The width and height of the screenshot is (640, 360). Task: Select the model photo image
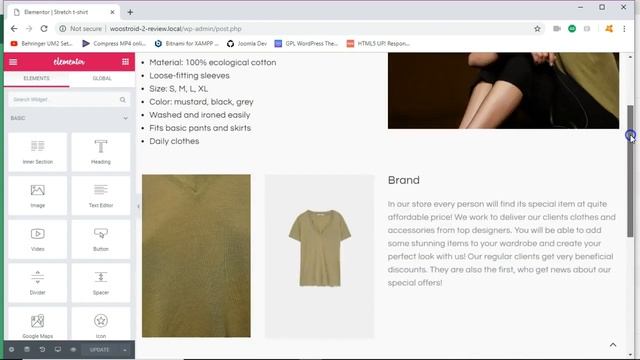(503, 91)
